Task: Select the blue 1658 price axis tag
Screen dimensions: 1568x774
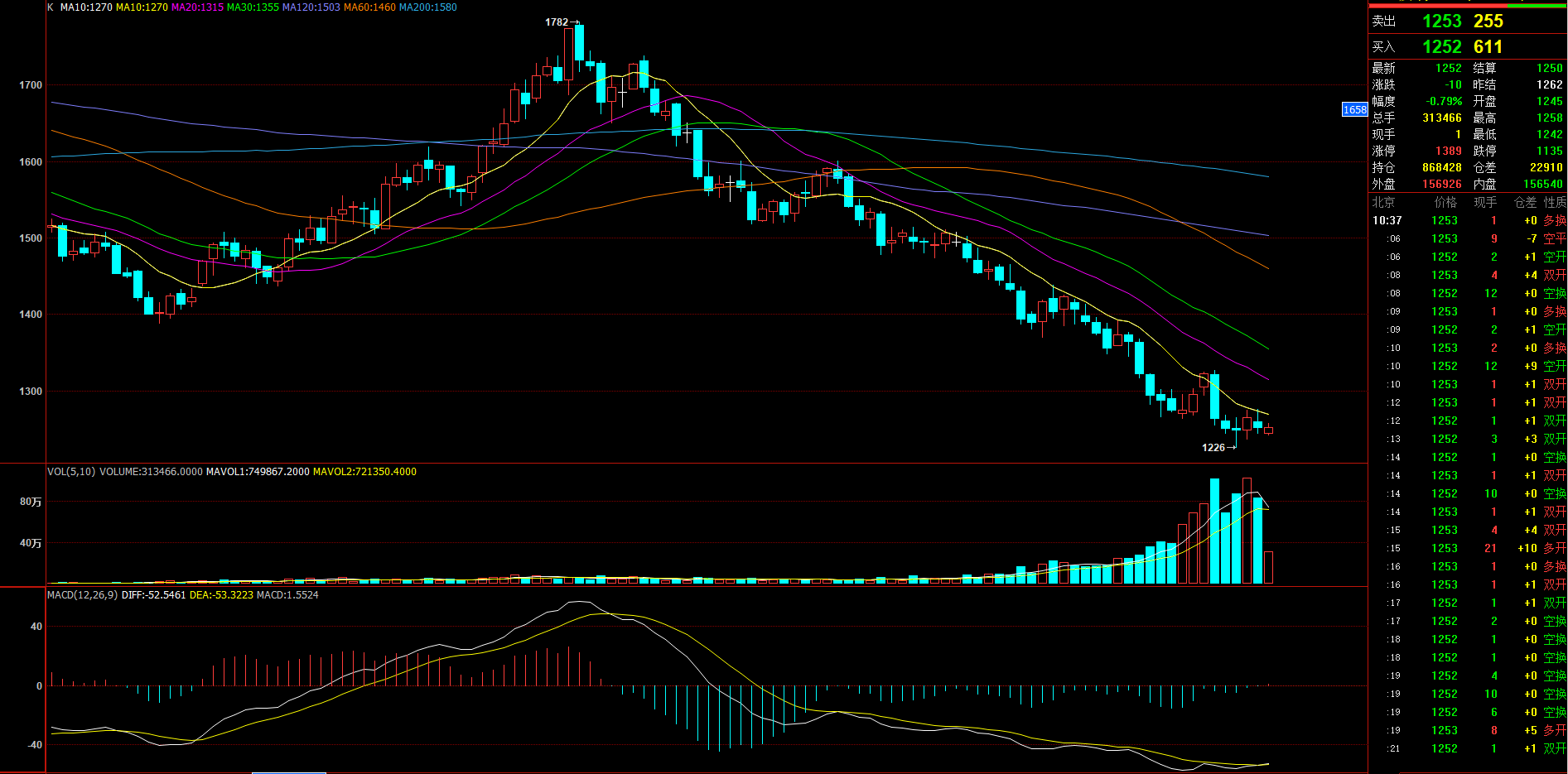Action: pyautogui.click(x=1354, y=109)
